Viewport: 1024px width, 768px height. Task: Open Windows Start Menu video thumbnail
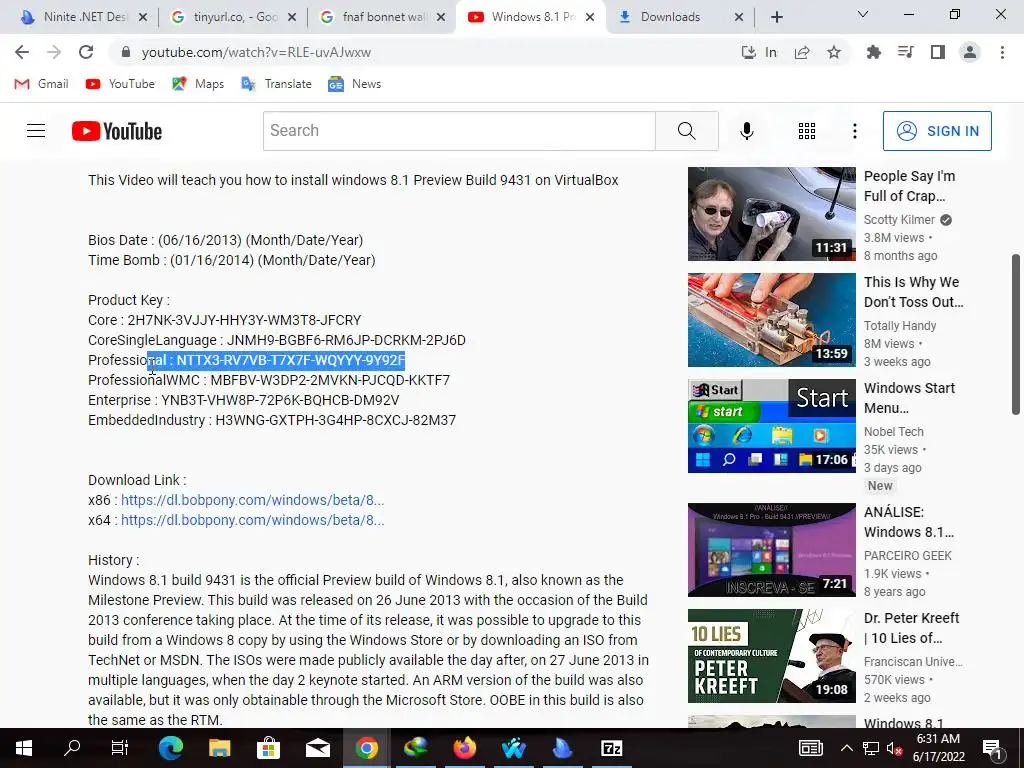771,426
